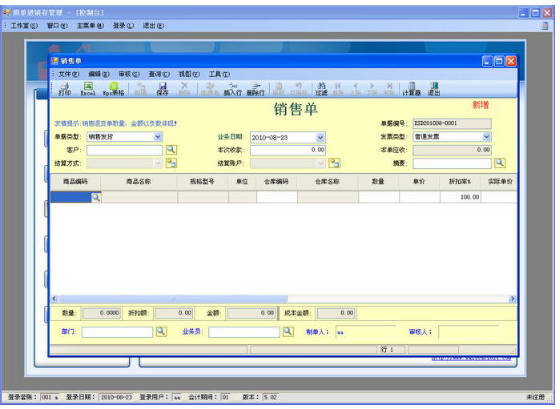Click the 商品名称 column header
This screenshot has width=560, height=409.
tap(139, 182)
